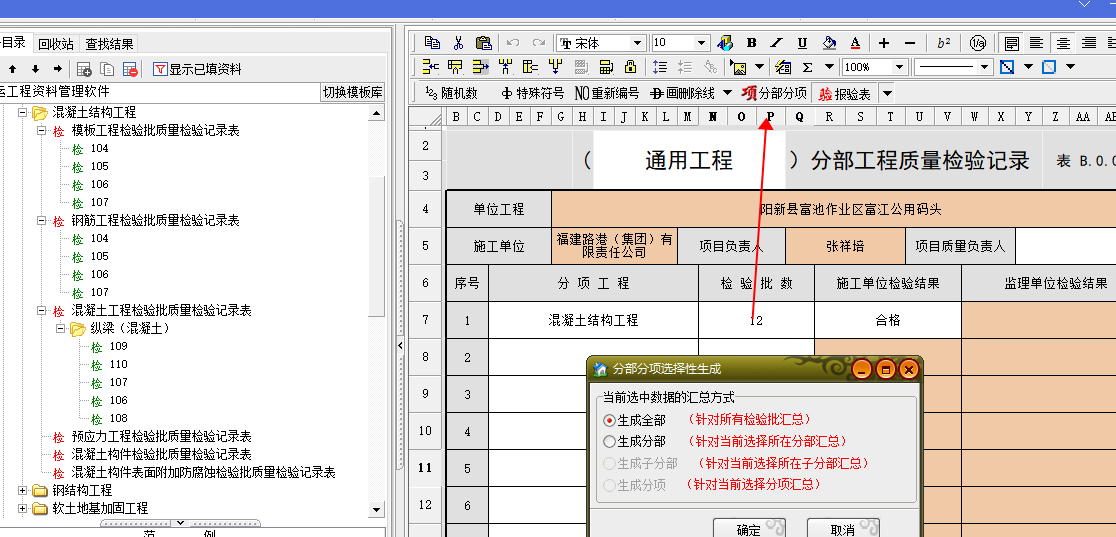The width and height of the screenshot is (1116, 537).
Task: Align cell text left
Action: click(x=1036, y=43)
